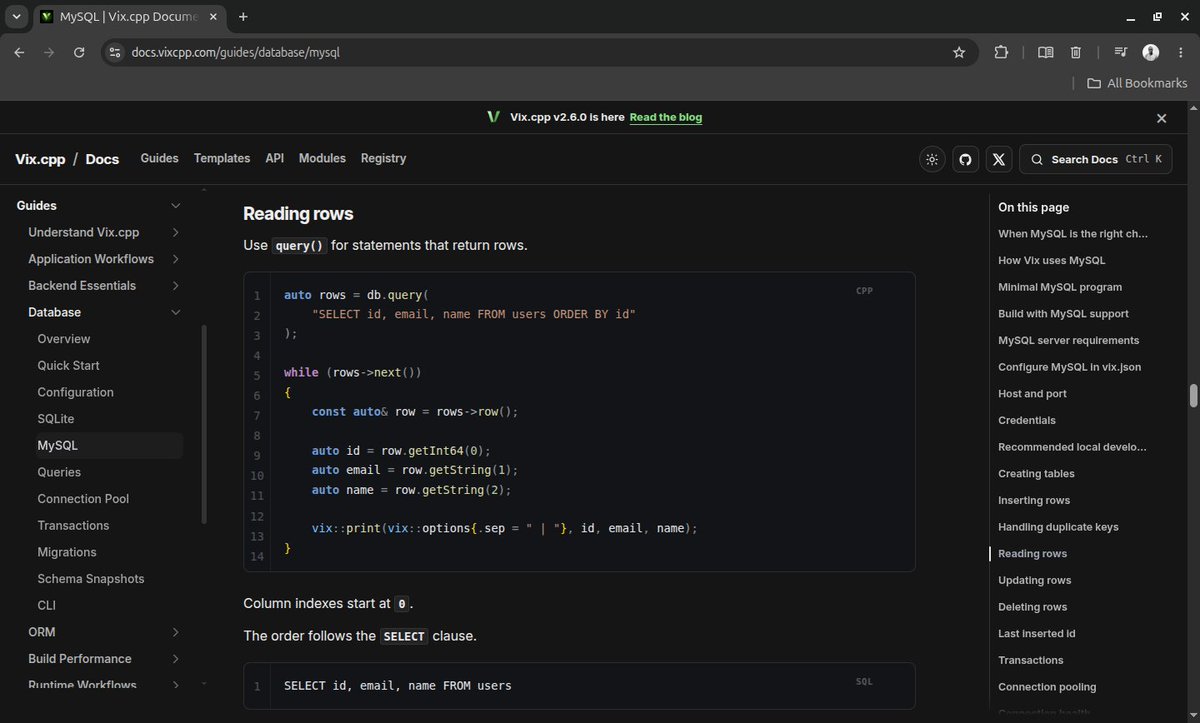Go back with the browser back arrow
The height and width of the screenshot is (723, 1200).
point(19,52)
